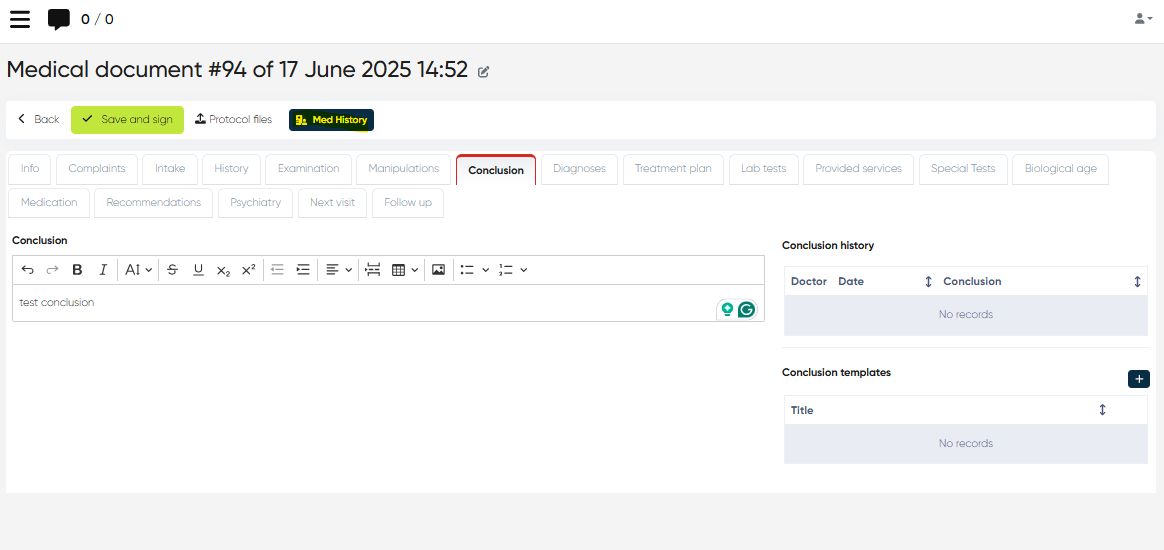
Task: Click the chat messages icon
Action: pyautogui.click(x=59, y=19)
